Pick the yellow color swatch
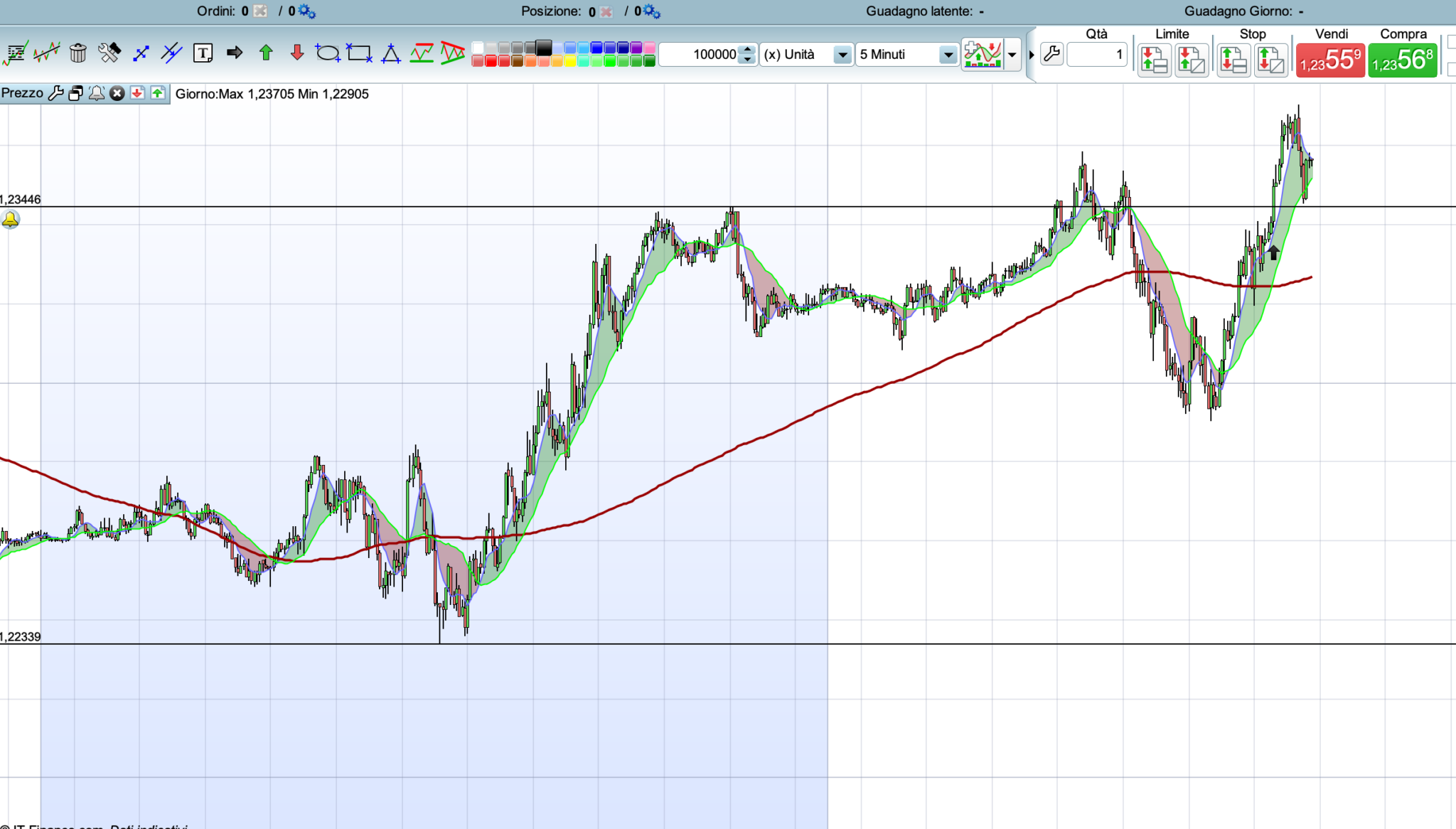The image size is (1456, 829). coord(570,62)
